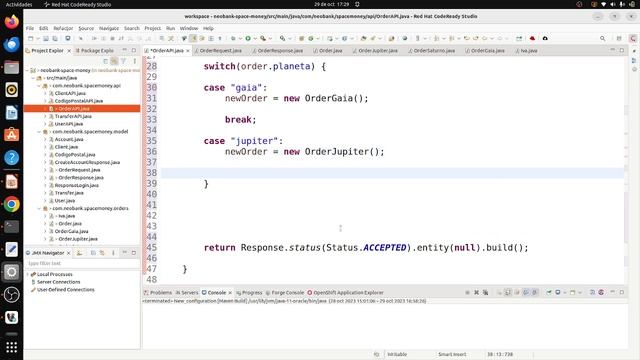Collapse the com.neobank.spacemoney.api package
This screenshot has width=640, height=360.
[39, 86]
